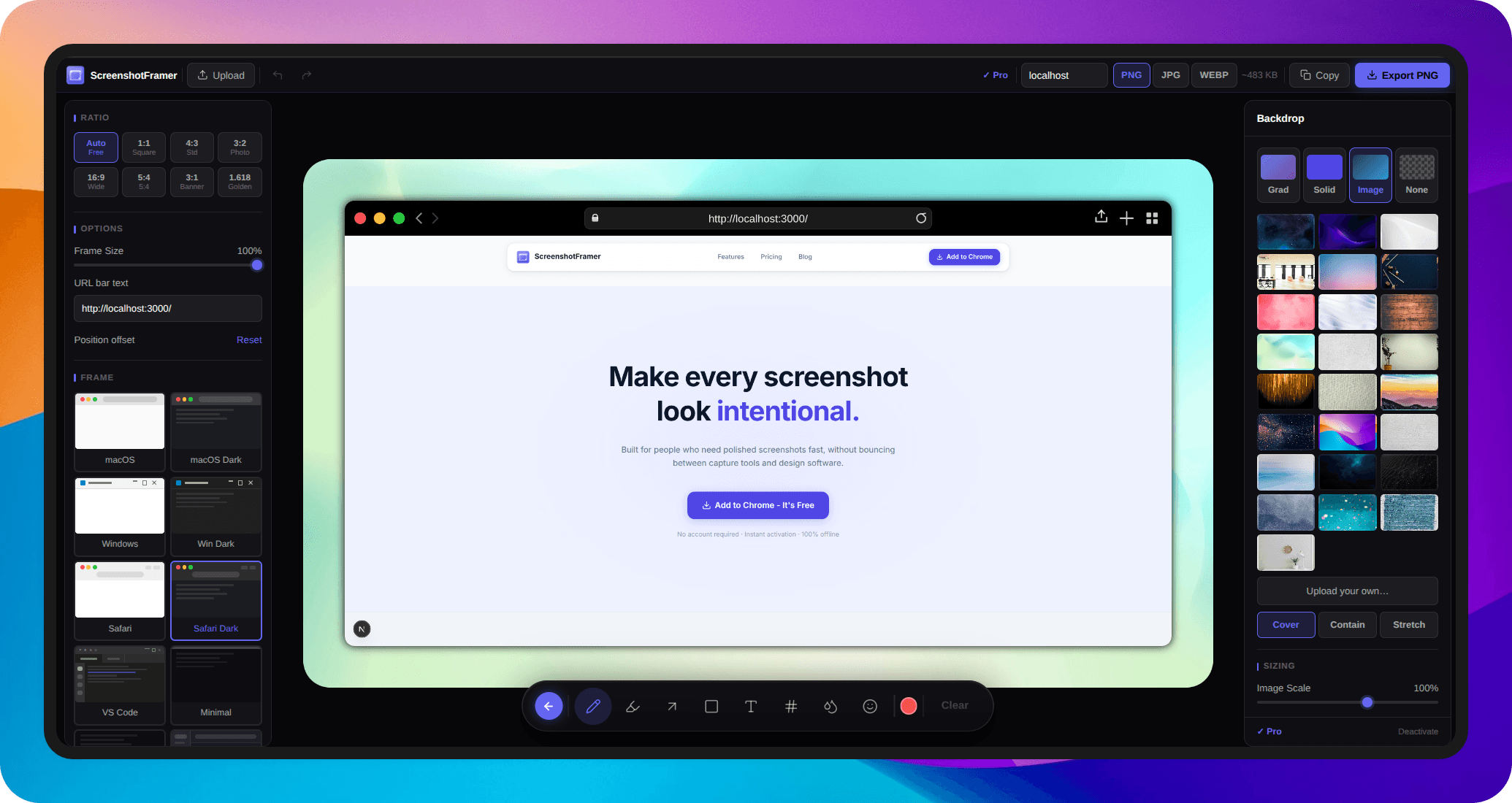This screenshot has height=803, width=1512.
Task: Set backdrop fit to Cover
Action: click(1286, 625)
